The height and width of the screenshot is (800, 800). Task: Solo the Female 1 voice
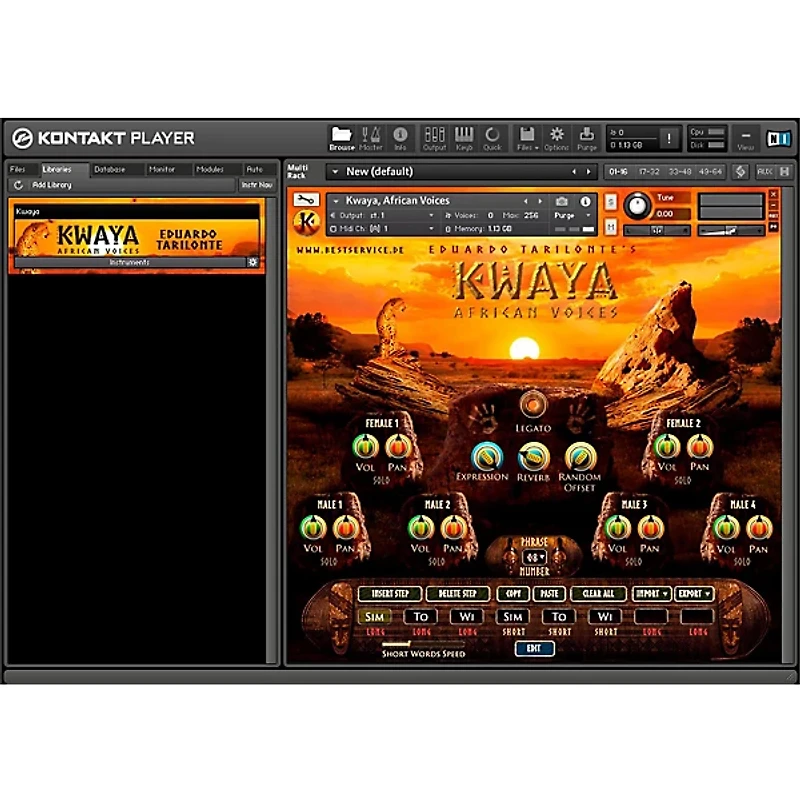coord(381,480)
